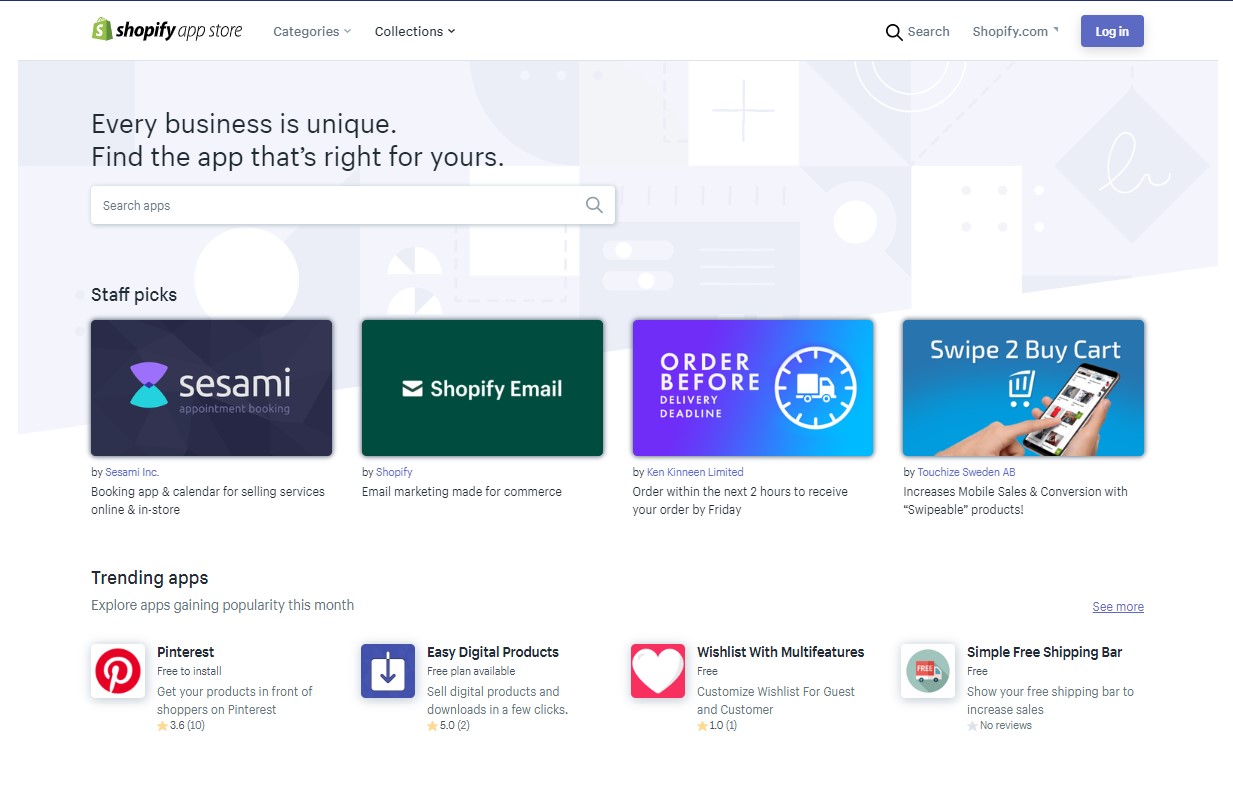Expand the Collections dropdown
The width and height of the screenshot is (1233, 792).
point(415,31)
